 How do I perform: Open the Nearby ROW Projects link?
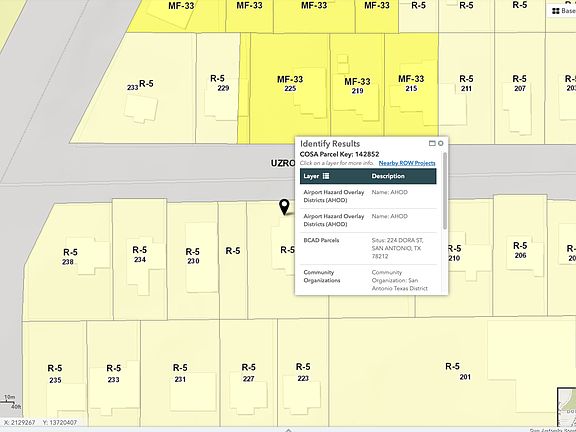click(x=407, y=163)
